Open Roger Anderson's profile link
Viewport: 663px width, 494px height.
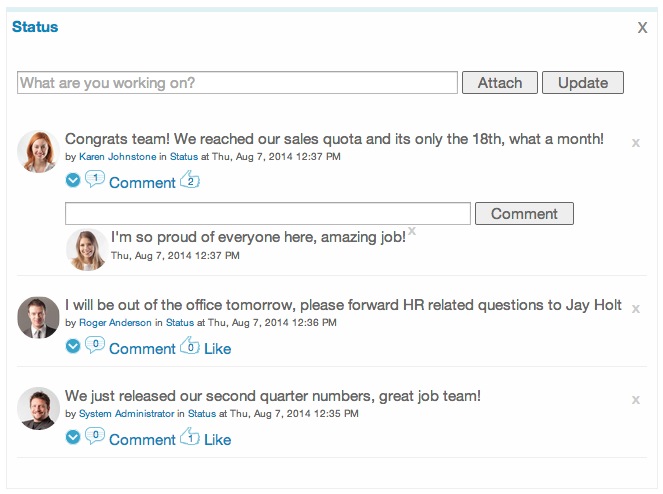pyautogui.click(x=115, y=323)
